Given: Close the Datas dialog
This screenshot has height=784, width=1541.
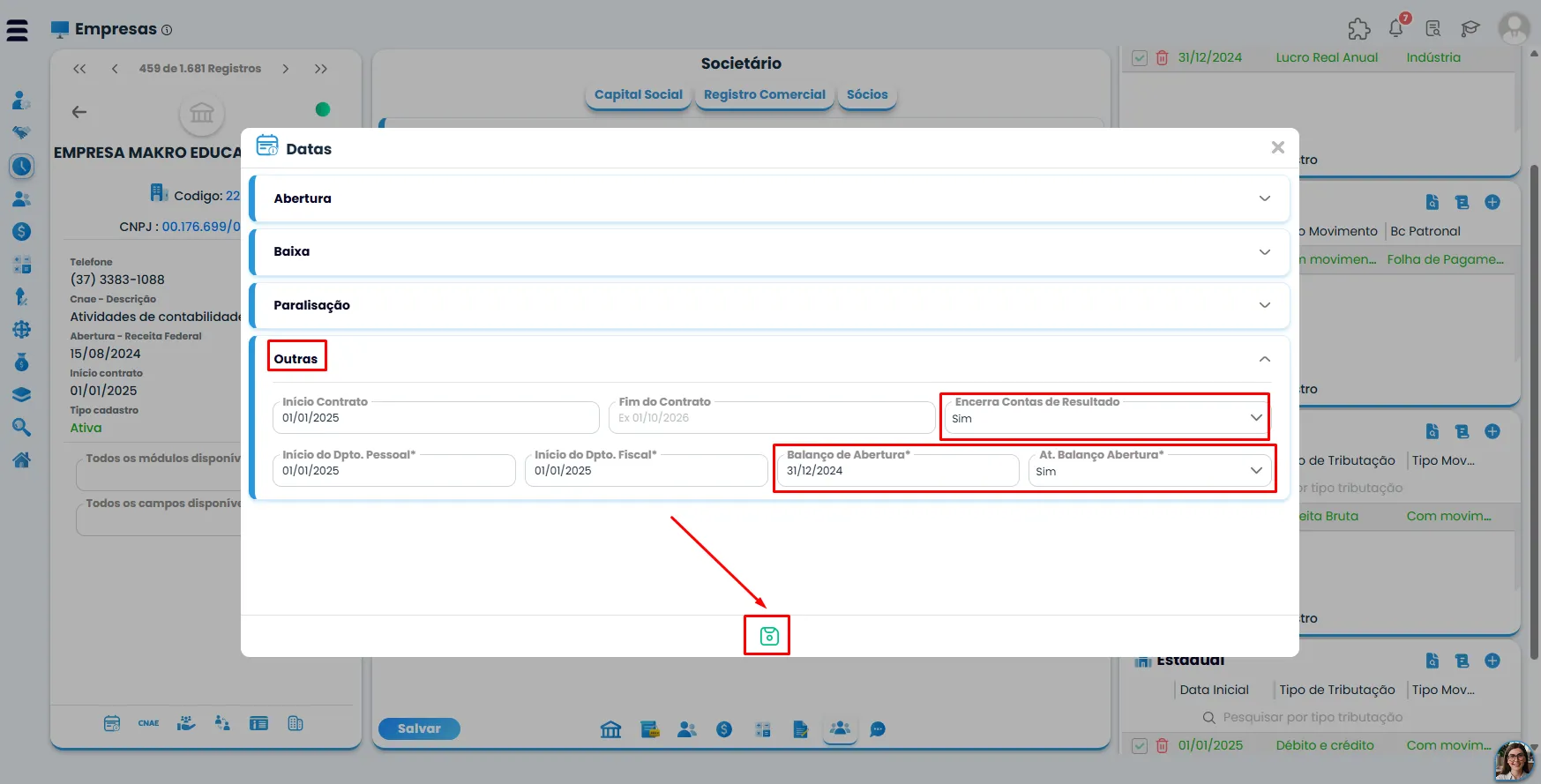Looking at the screenshot, I should (1277, 147).
